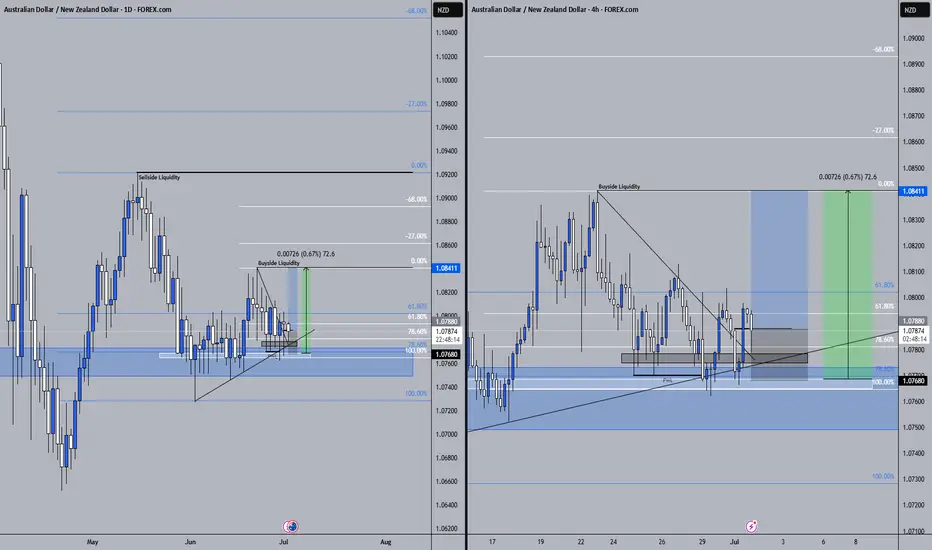Image resolution: width=932 pixels, height=550 pixels.
Task: Click the economic event flag icon on the 1D chart
Action: [291, 526]
